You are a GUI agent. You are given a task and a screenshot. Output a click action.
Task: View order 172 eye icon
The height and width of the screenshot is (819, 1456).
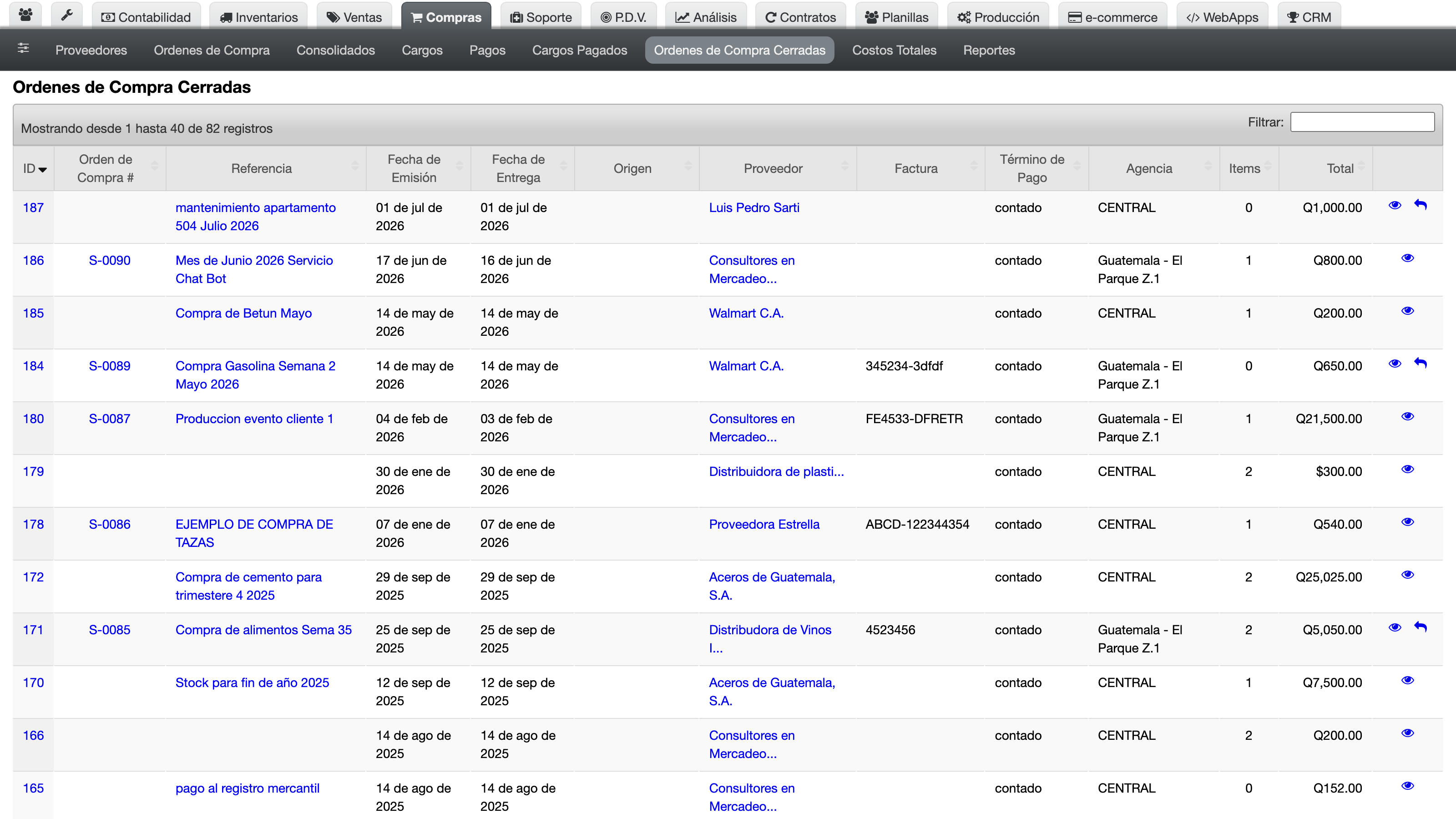point(1407,575)
